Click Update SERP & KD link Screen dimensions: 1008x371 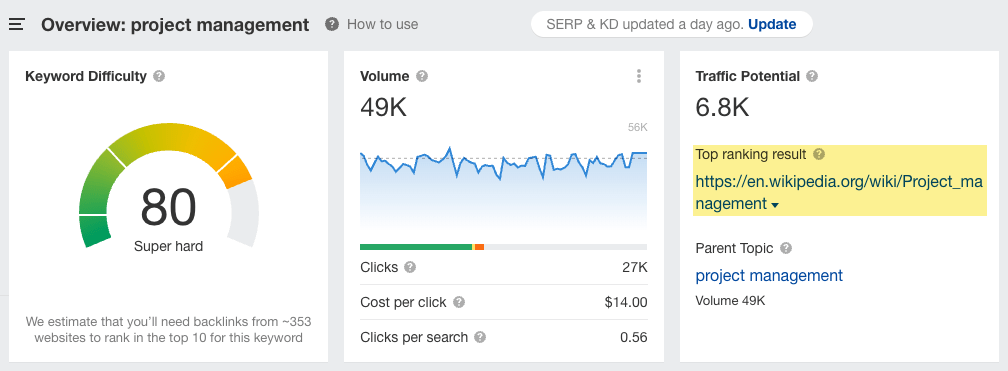tap(772, 24)
